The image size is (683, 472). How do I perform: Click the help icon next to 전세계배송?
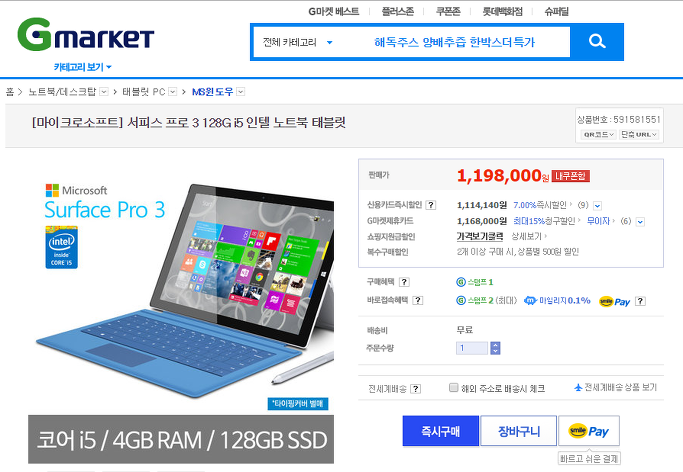coord(416,389)
